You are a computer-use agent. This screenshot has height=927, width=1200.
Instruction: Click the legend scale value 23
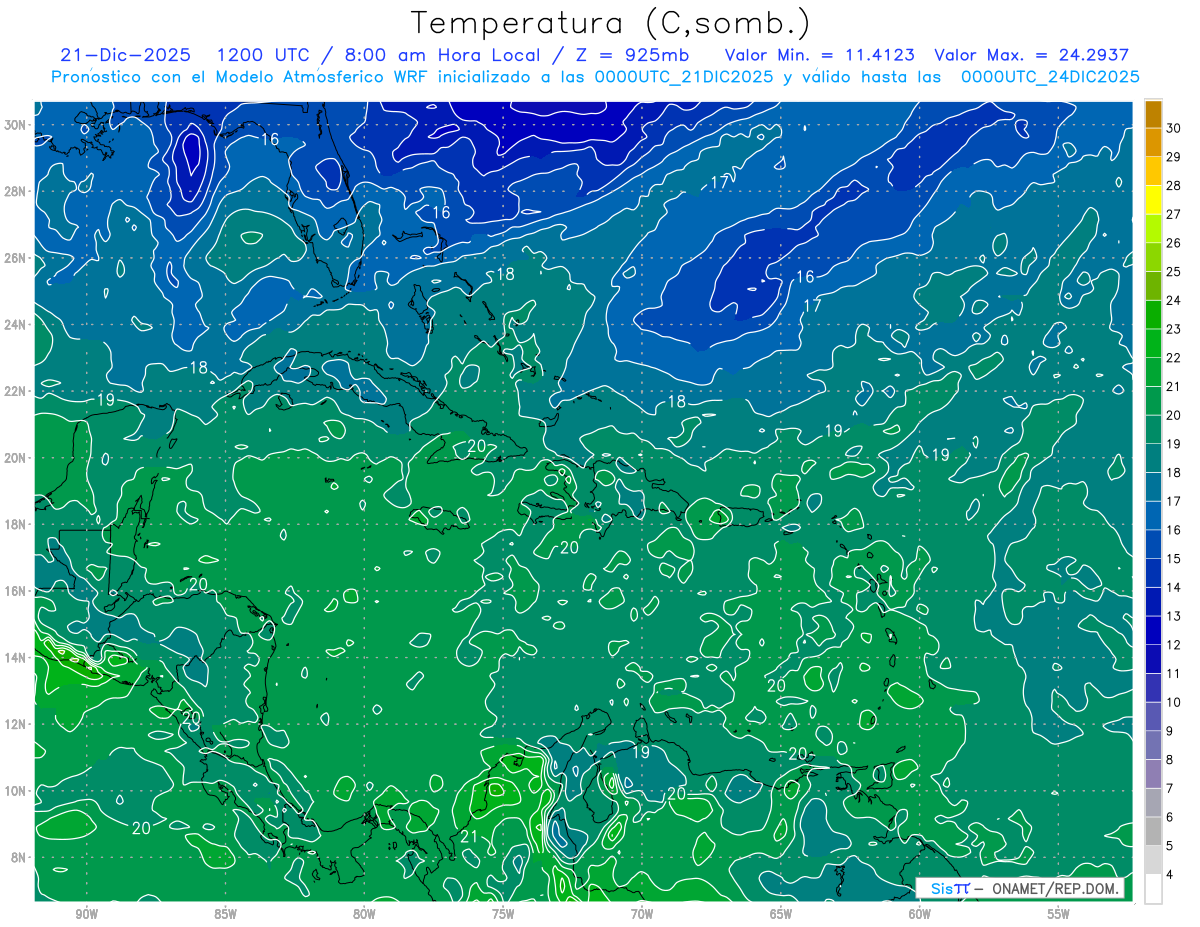pyautogui.click(x=1174, y=329)
